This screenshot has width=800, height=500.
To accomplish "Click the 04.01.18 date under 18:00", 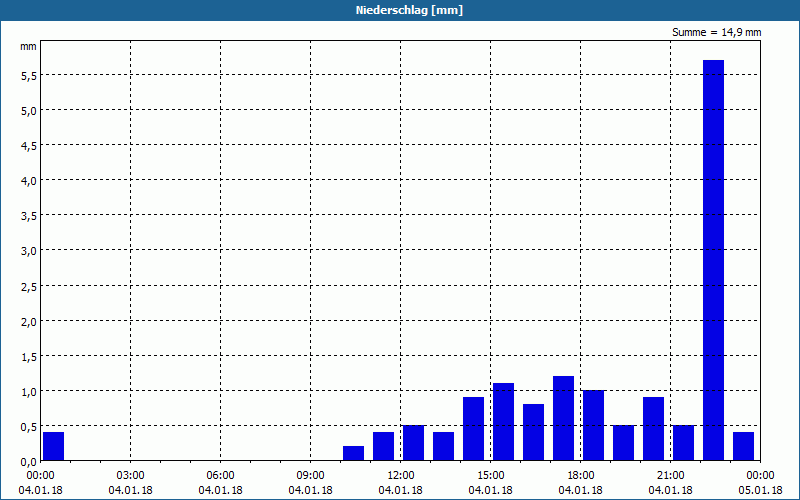I will coord(581,490).
